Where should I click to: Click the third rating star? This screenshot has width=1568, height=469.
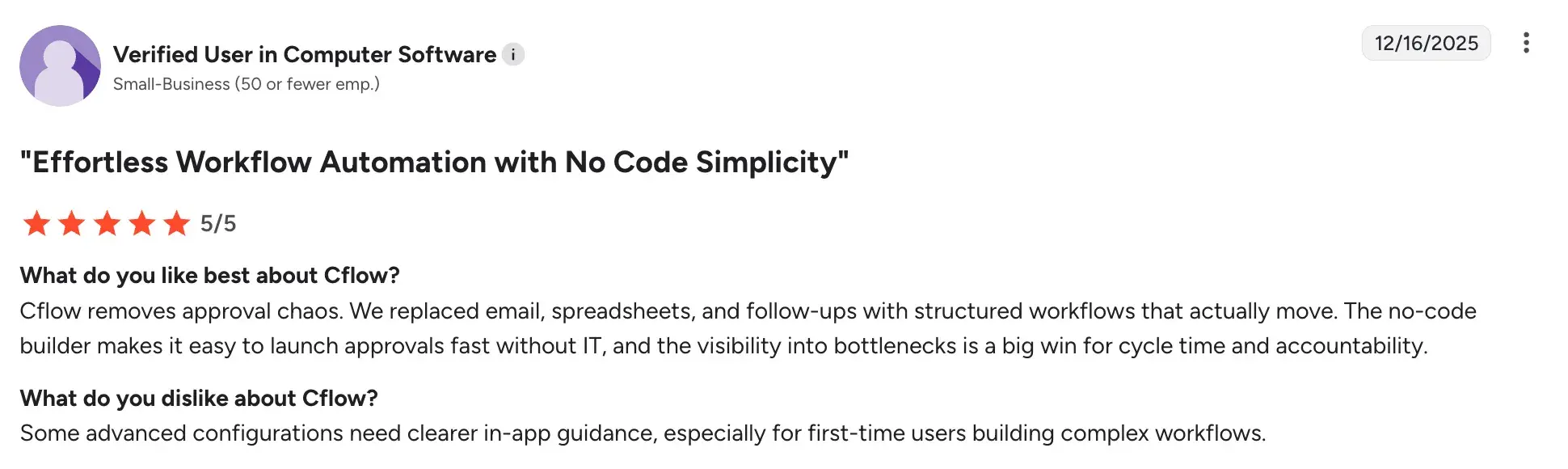[x=107, y=223]
